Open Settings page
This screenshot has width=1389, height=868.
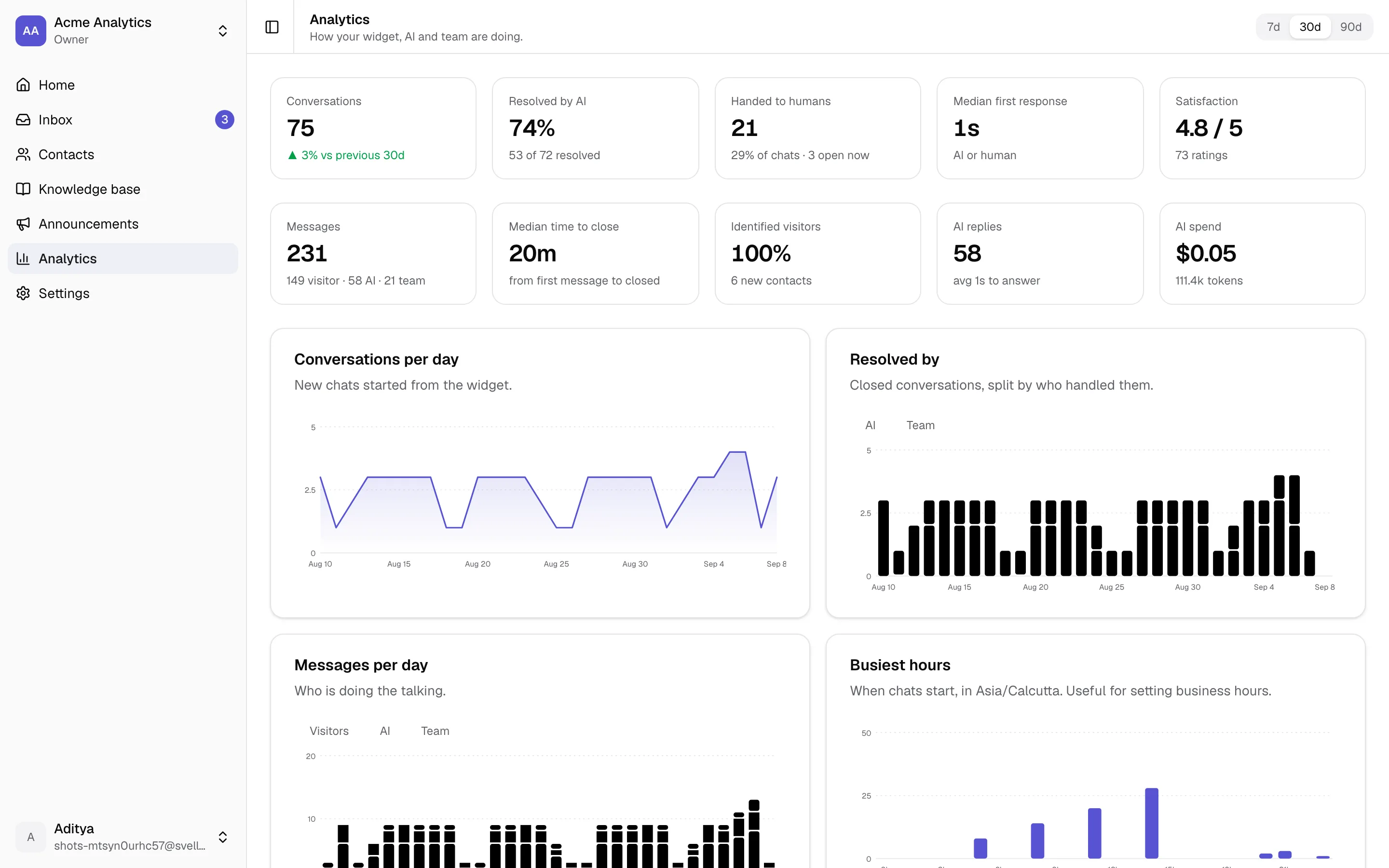(x=123, y=293)
